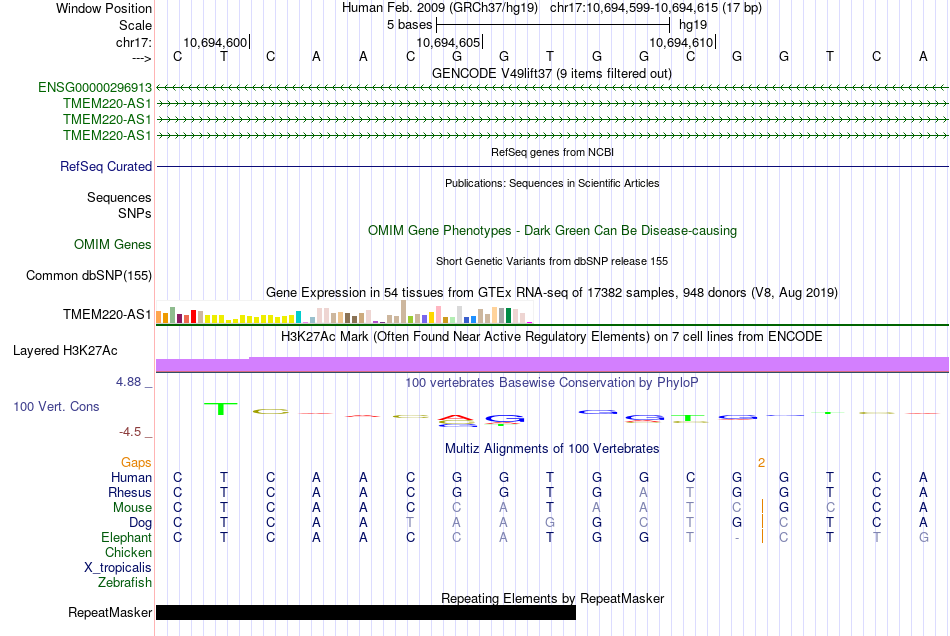
Task: Click the green T conservation logo letter
Action: click(221, 409)
